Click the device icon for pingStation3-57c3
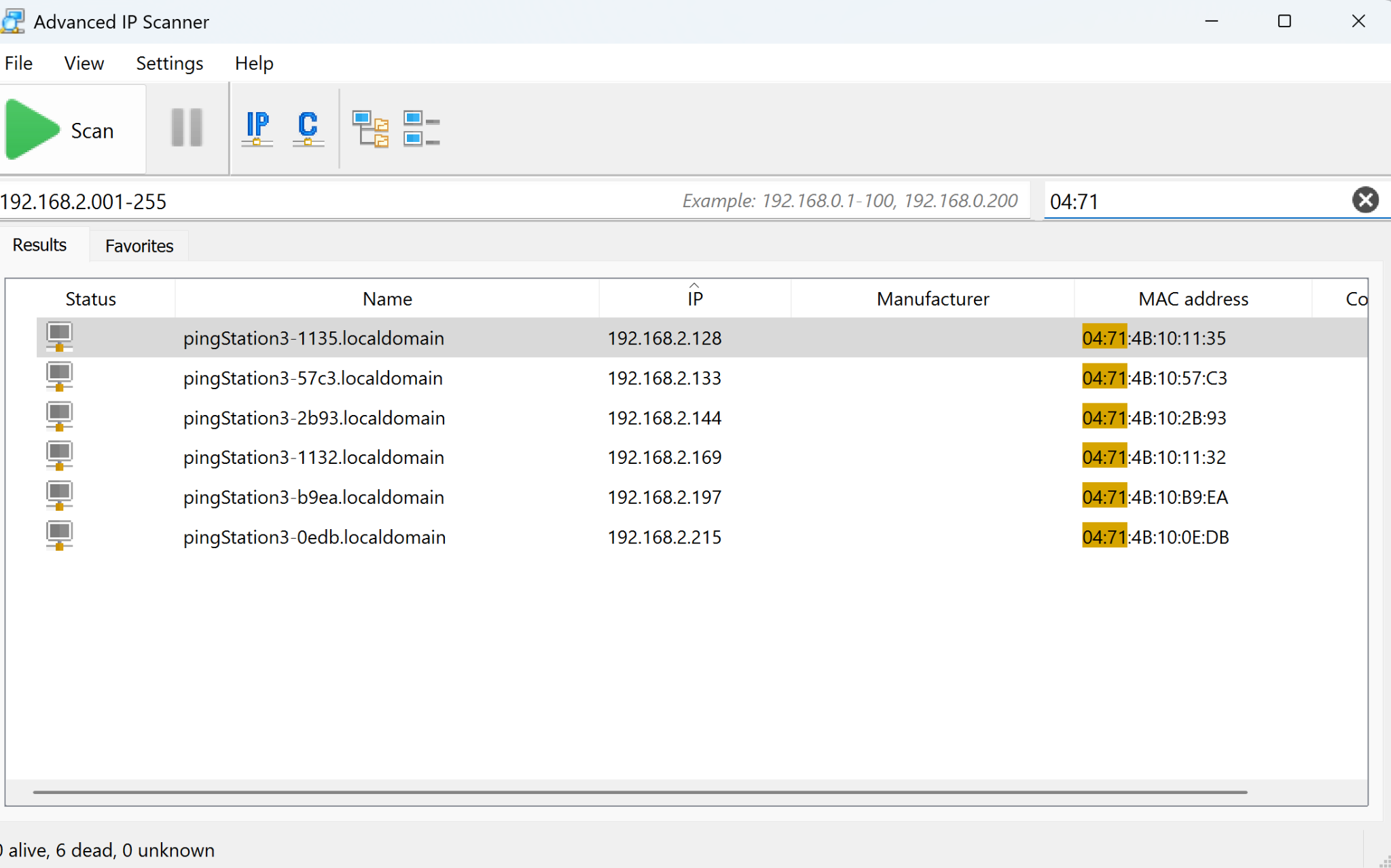The image size is (1391, 868). [60, 377]
